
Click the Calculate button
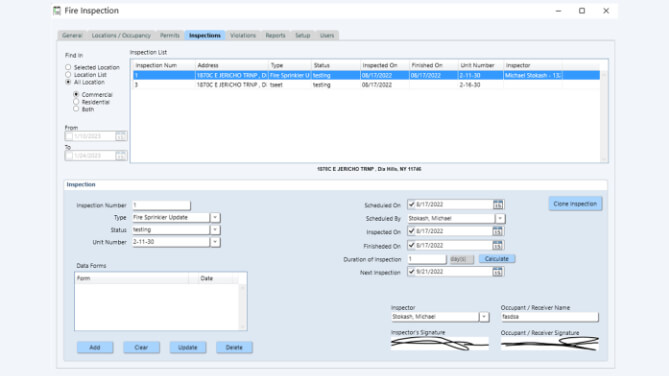pyautogui.click(x=497, y=259)
